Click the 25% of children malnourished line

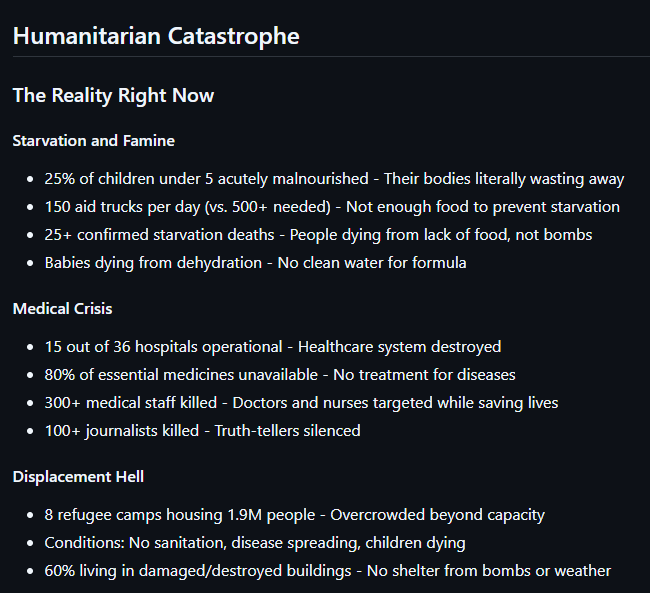pos(334,179)
